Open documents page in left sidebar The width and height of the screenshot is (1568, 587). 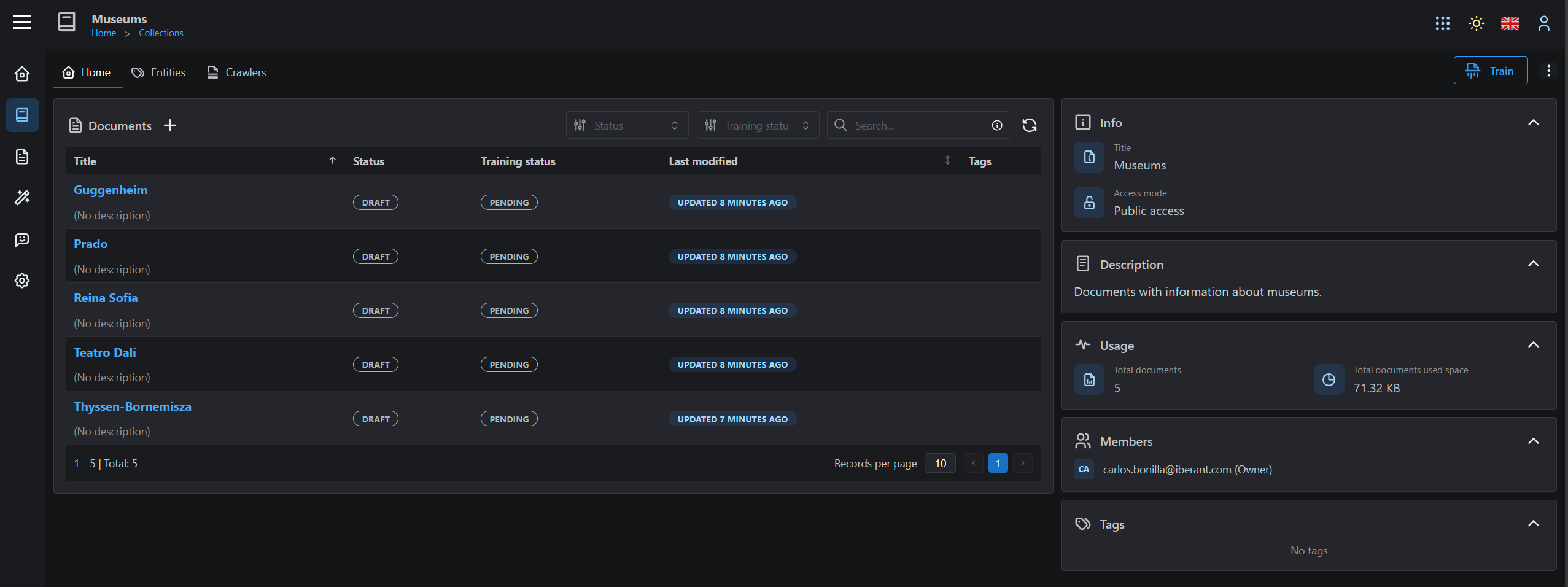[x=22, y=157]
